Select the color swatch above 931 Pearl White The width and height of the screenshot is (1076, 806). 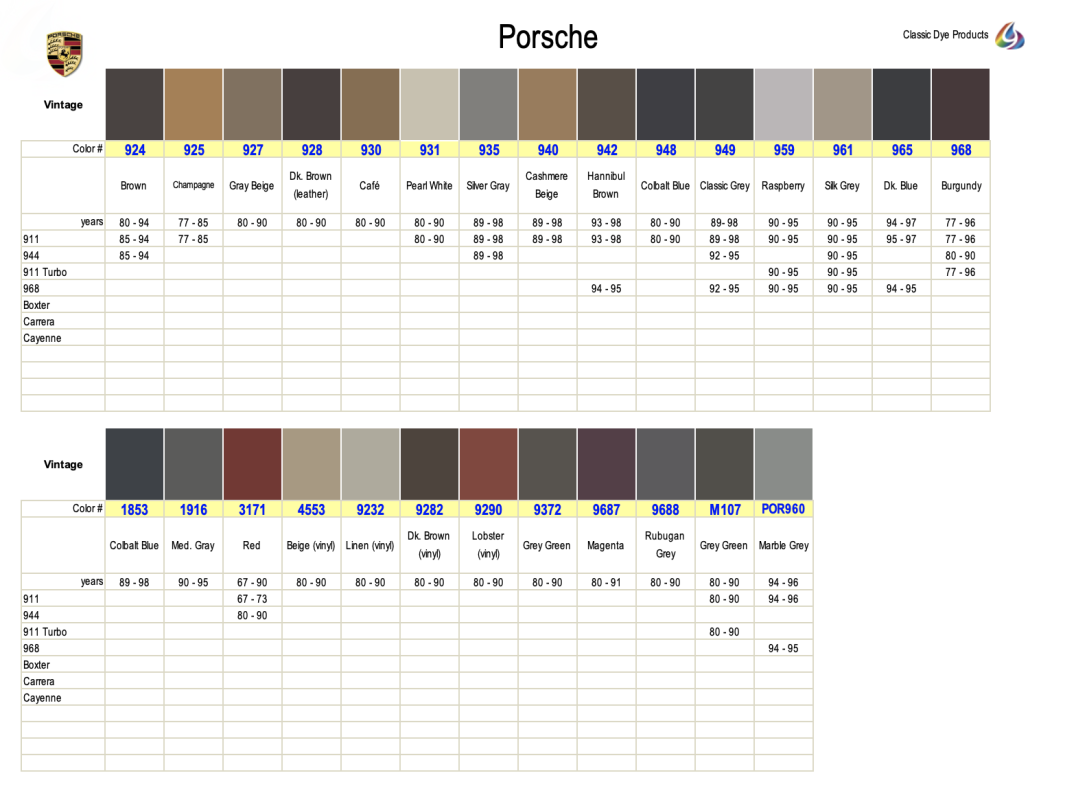(430, 104)
